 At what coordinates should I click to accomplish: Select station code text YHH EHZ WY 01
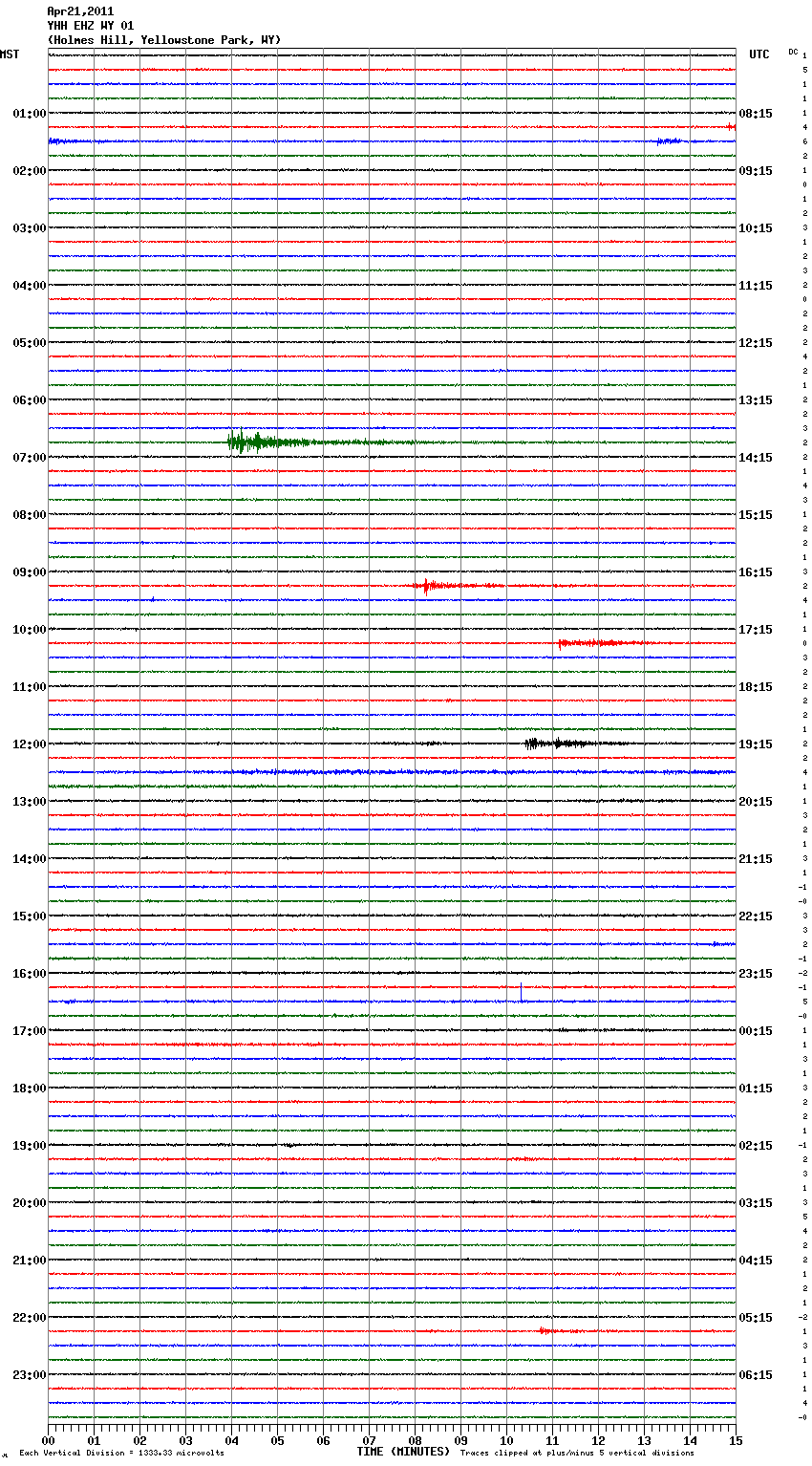pos(91,26)
